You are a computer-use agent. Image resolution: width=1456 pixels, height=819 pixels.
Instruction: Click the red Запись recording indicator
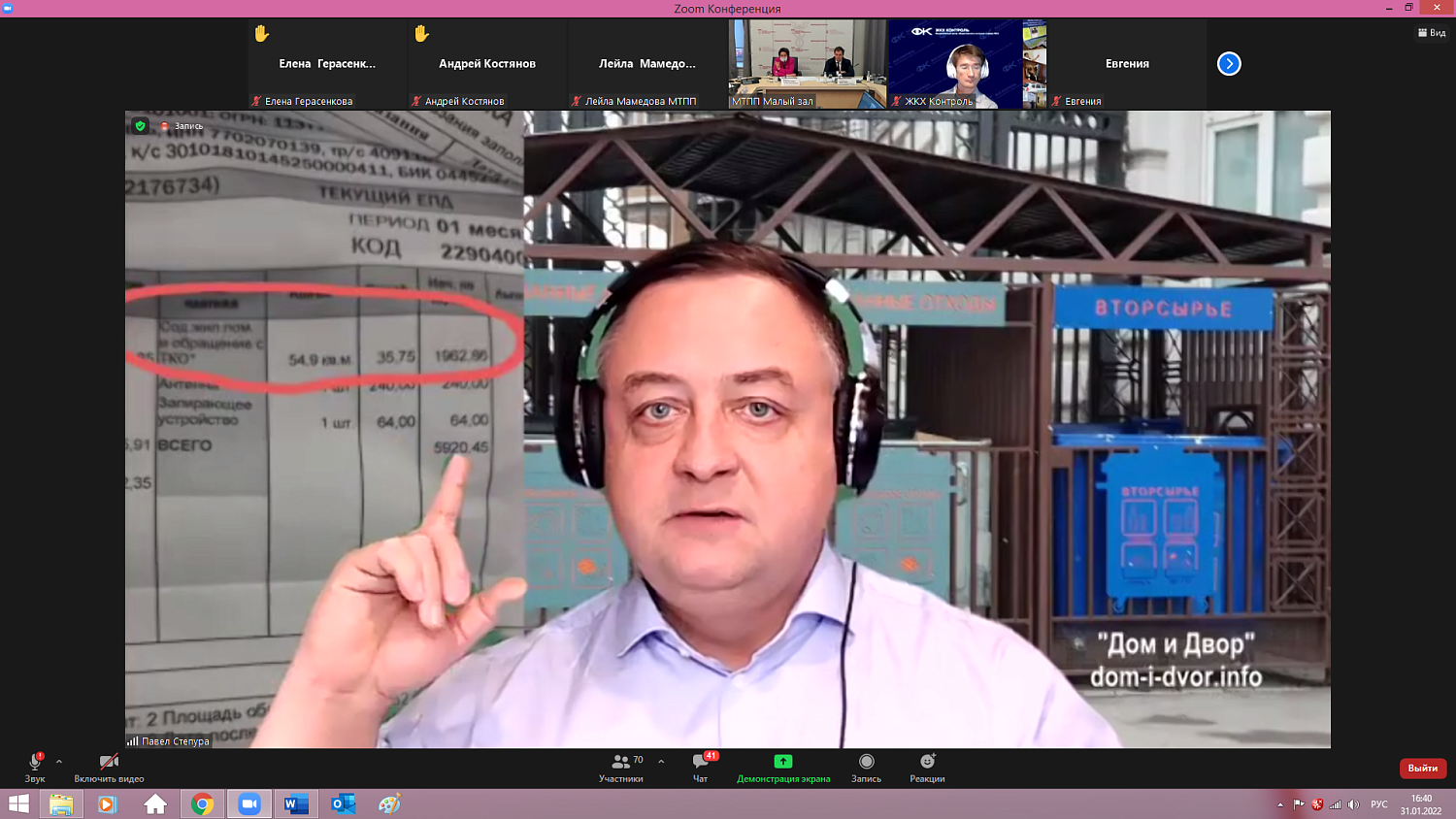(182, 126)
